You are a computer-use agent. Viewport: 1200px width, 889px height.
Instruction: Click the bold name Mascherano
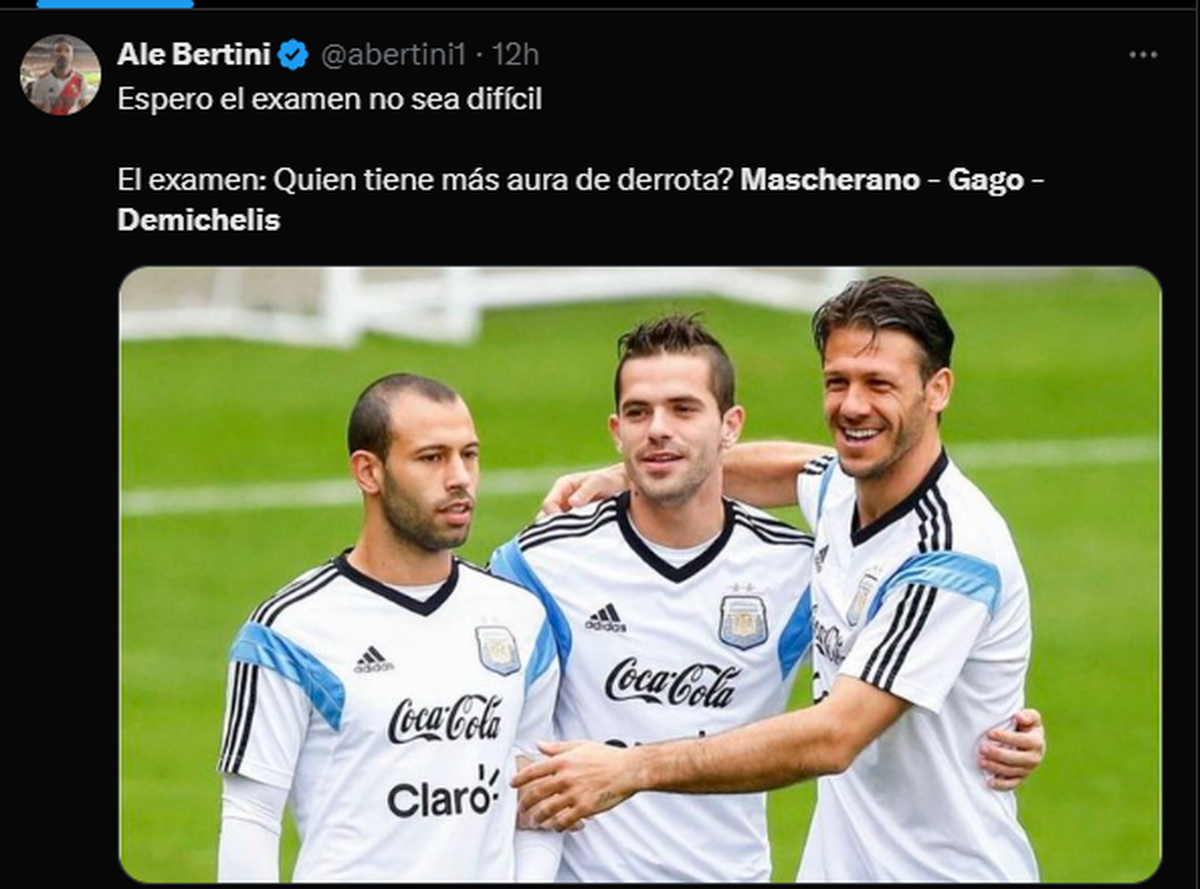point(830,180)
